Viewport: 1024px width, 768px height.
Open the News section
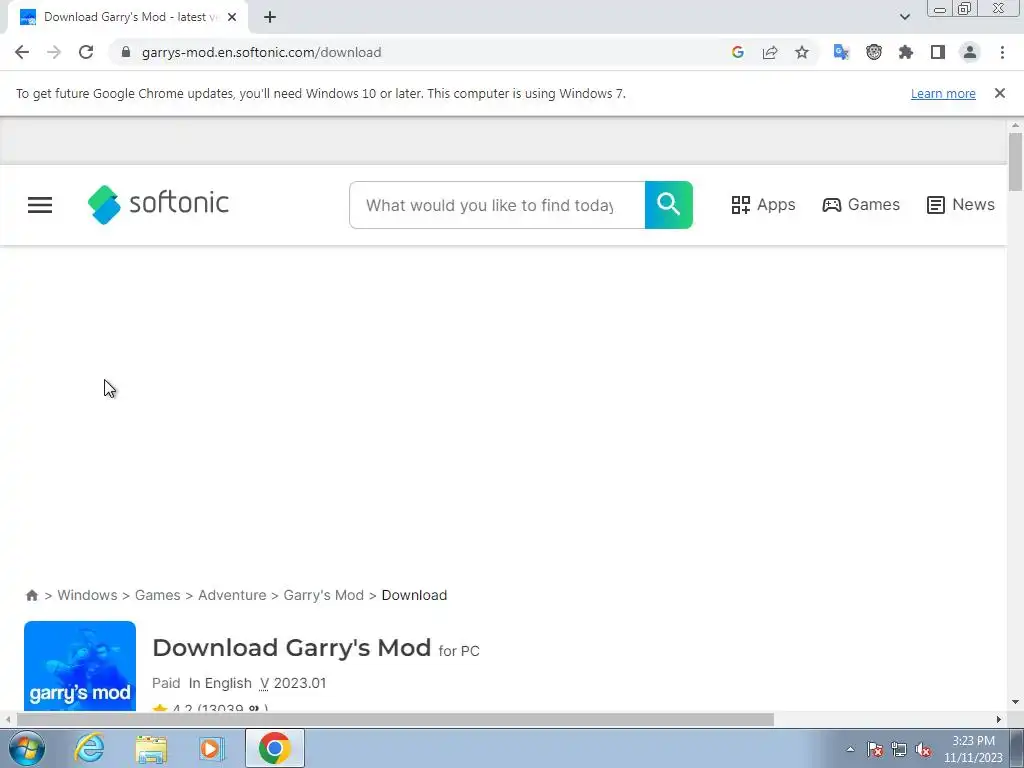coord(961,205)
